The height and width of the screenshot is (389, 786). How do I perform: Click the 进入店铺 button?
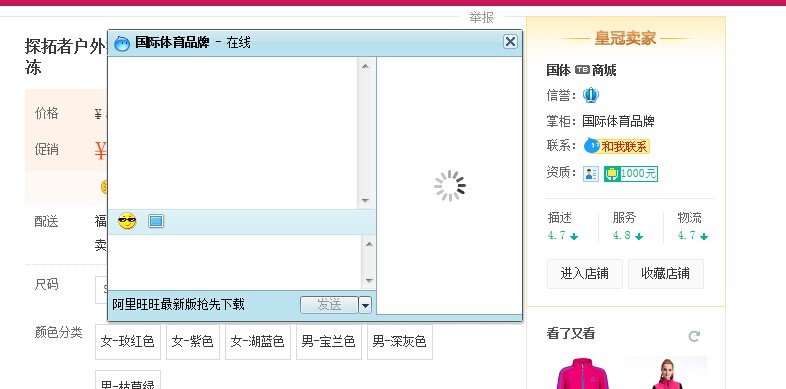tap(584, 274)
